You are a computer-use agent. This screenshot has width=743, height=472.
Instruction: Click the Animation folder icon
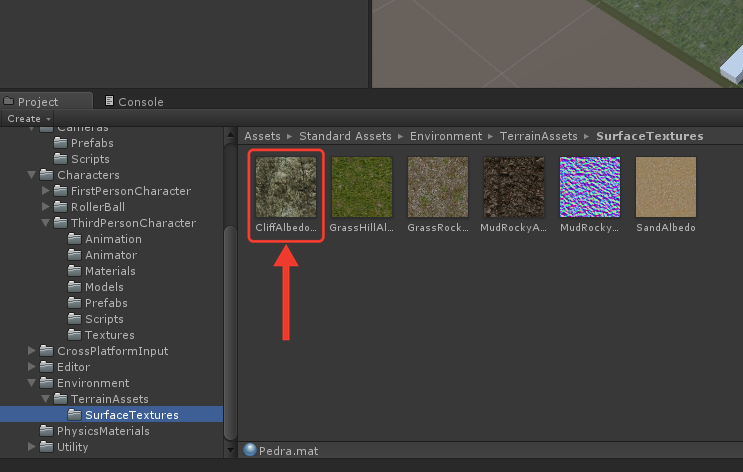[x=74, y=238]
